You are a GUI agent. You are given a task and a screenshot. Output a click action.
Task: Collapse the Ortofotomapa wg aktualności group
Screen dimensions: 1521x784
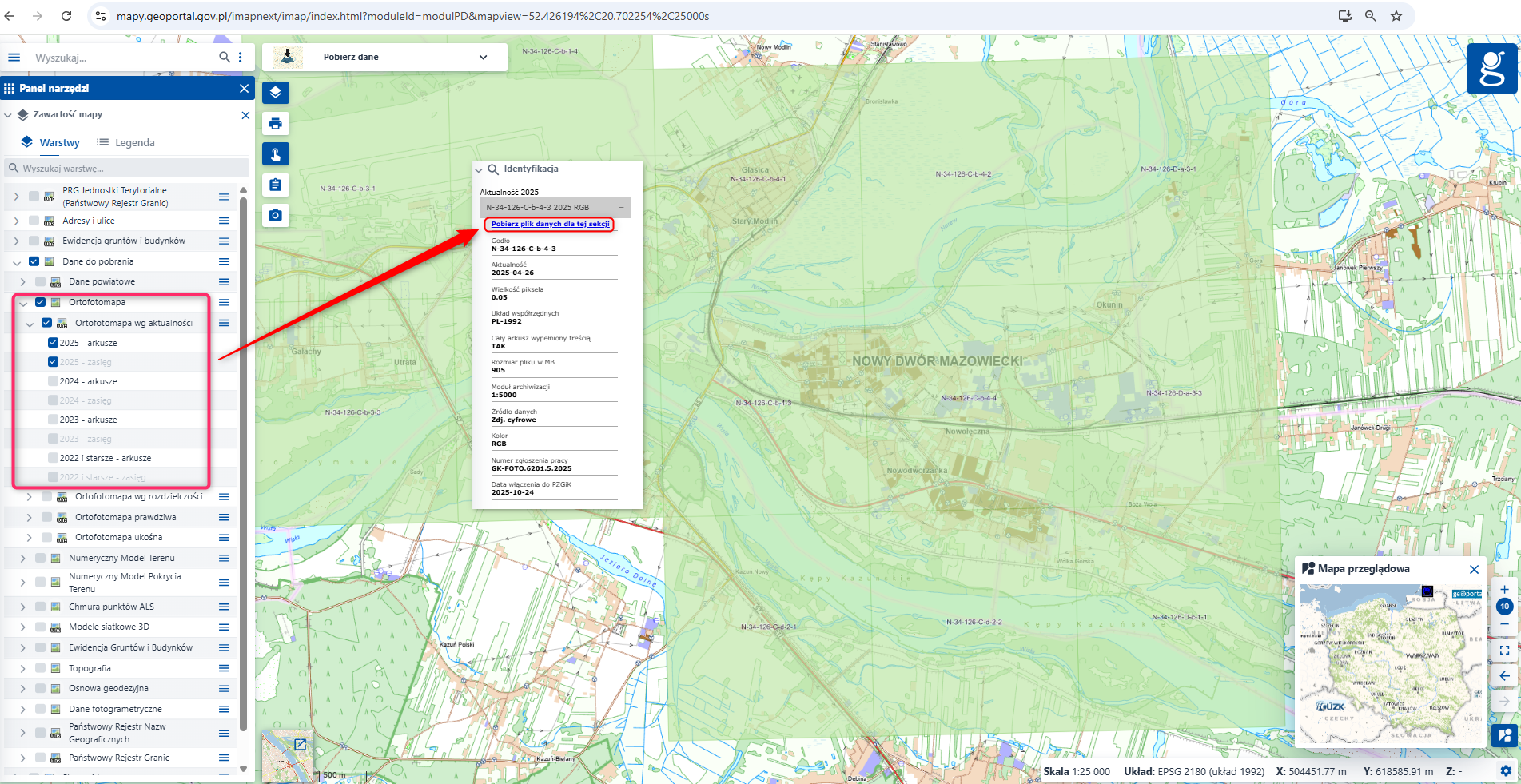click(x=30, y=324)
